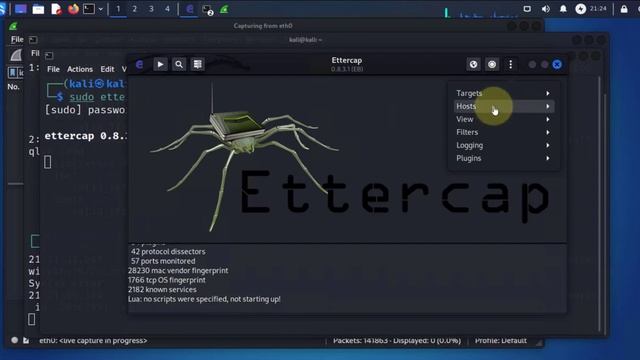Switch to workspace 4
Image resolution: width=640 pixels, height=360 pixels.
(x=167, y=9)
